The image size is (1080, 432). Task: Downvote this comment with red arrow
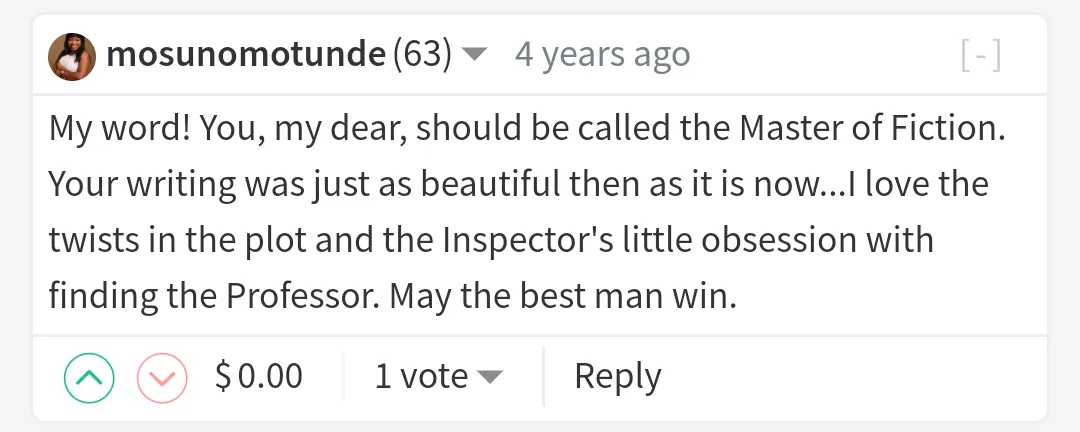point(164,377)
